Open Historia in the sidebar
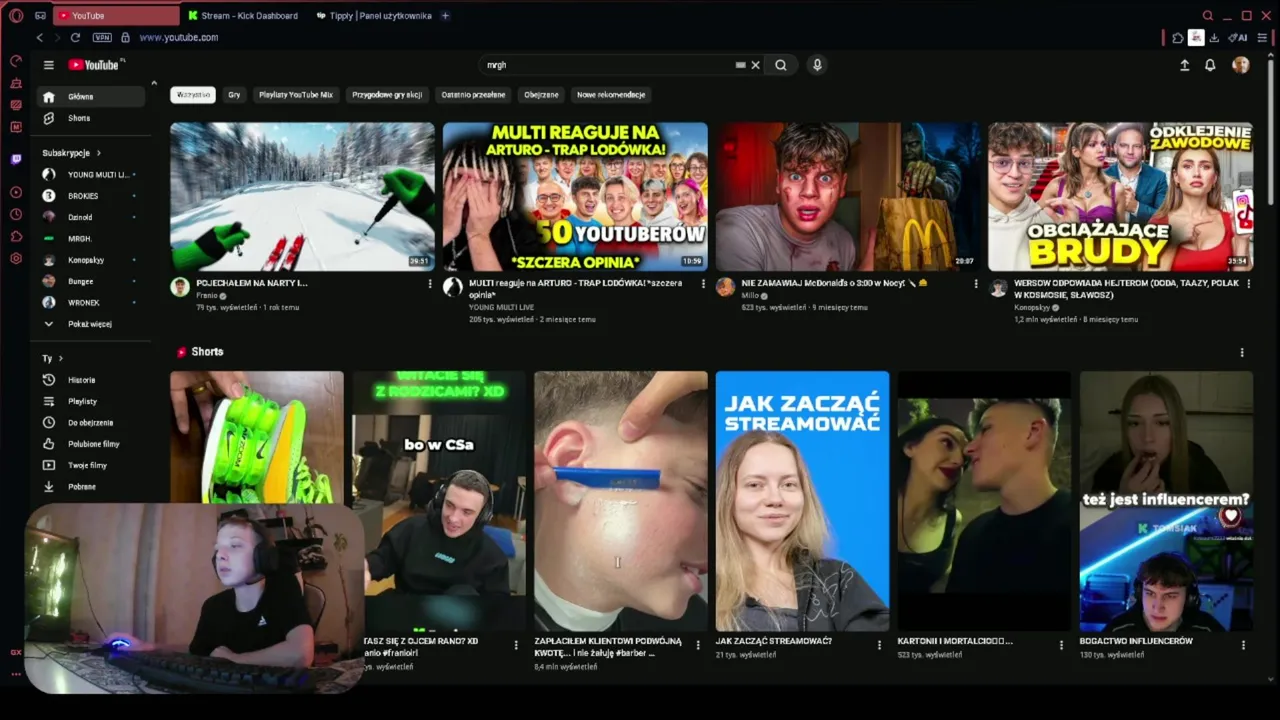The width and height of the screenshot is (1280, 720). click(90, 380)
